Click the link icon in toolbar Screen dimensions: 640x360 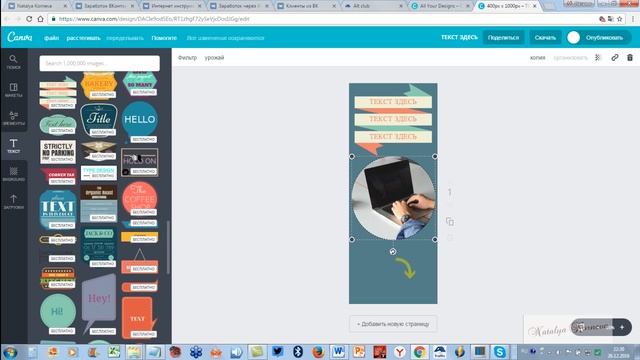coord(615,58)
